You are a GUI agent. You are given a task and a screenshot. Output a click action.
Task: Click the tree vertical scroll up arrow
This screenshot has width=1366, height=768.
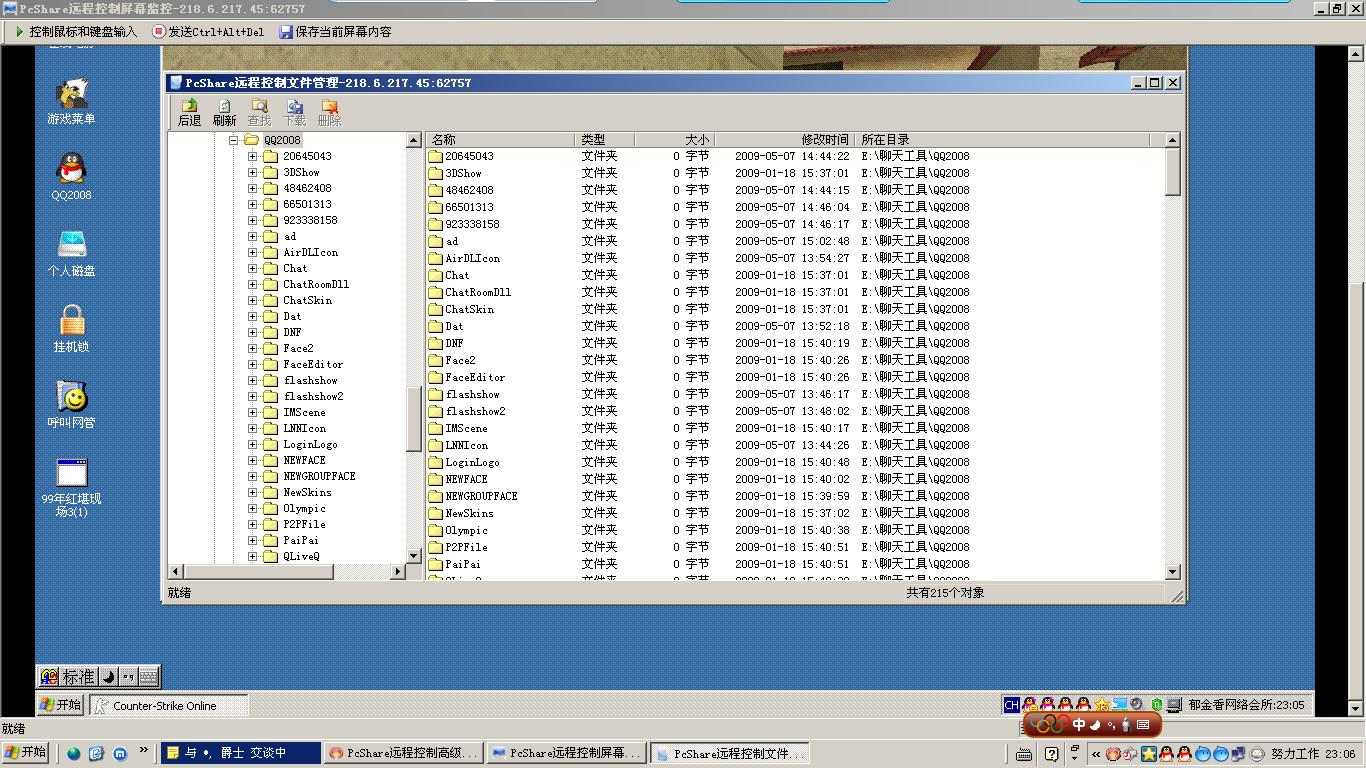414,141
